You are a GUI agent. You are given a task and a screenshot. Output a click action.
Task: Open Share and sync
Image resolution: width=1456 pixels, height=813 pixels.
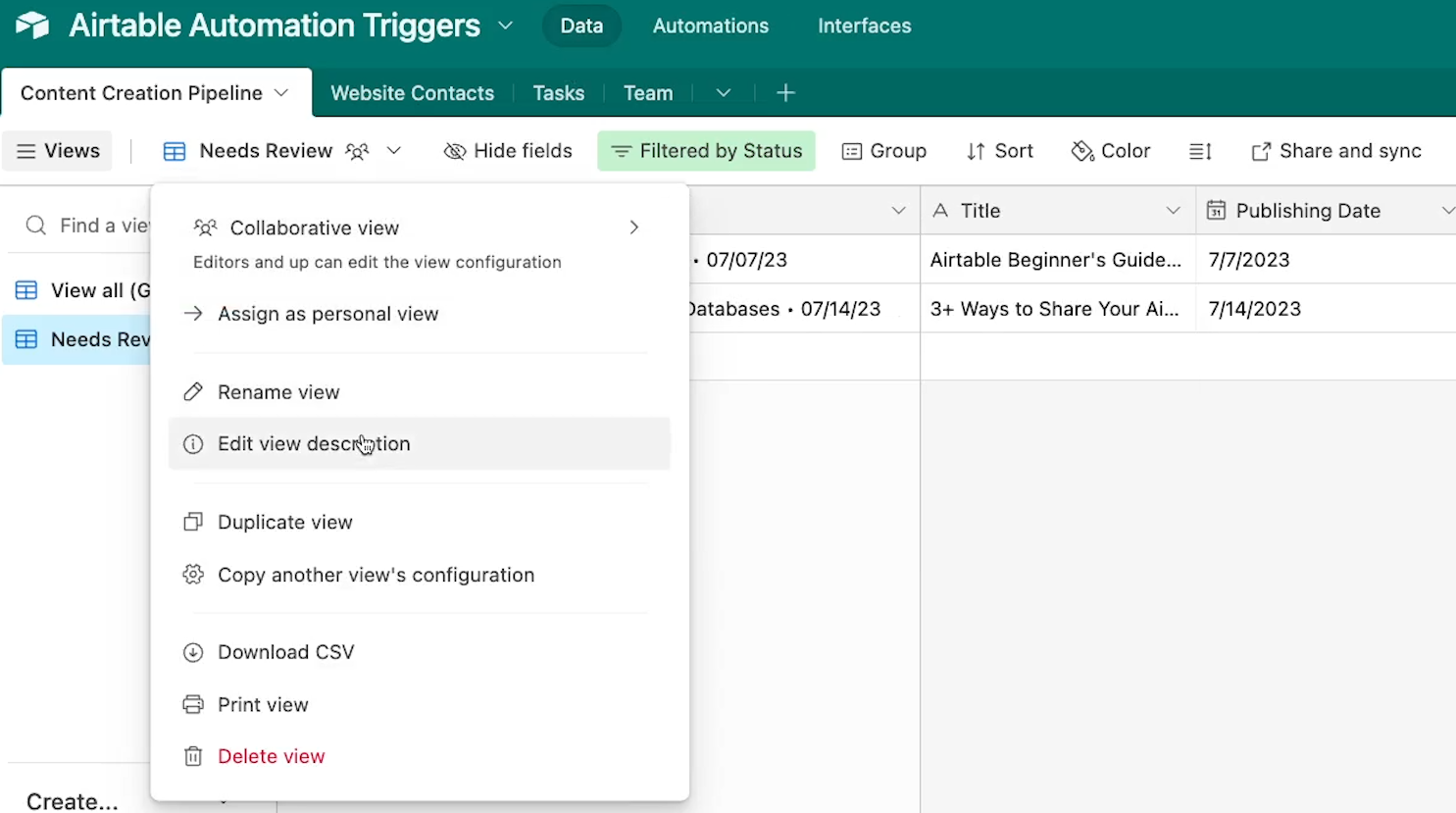(1336, 151)
